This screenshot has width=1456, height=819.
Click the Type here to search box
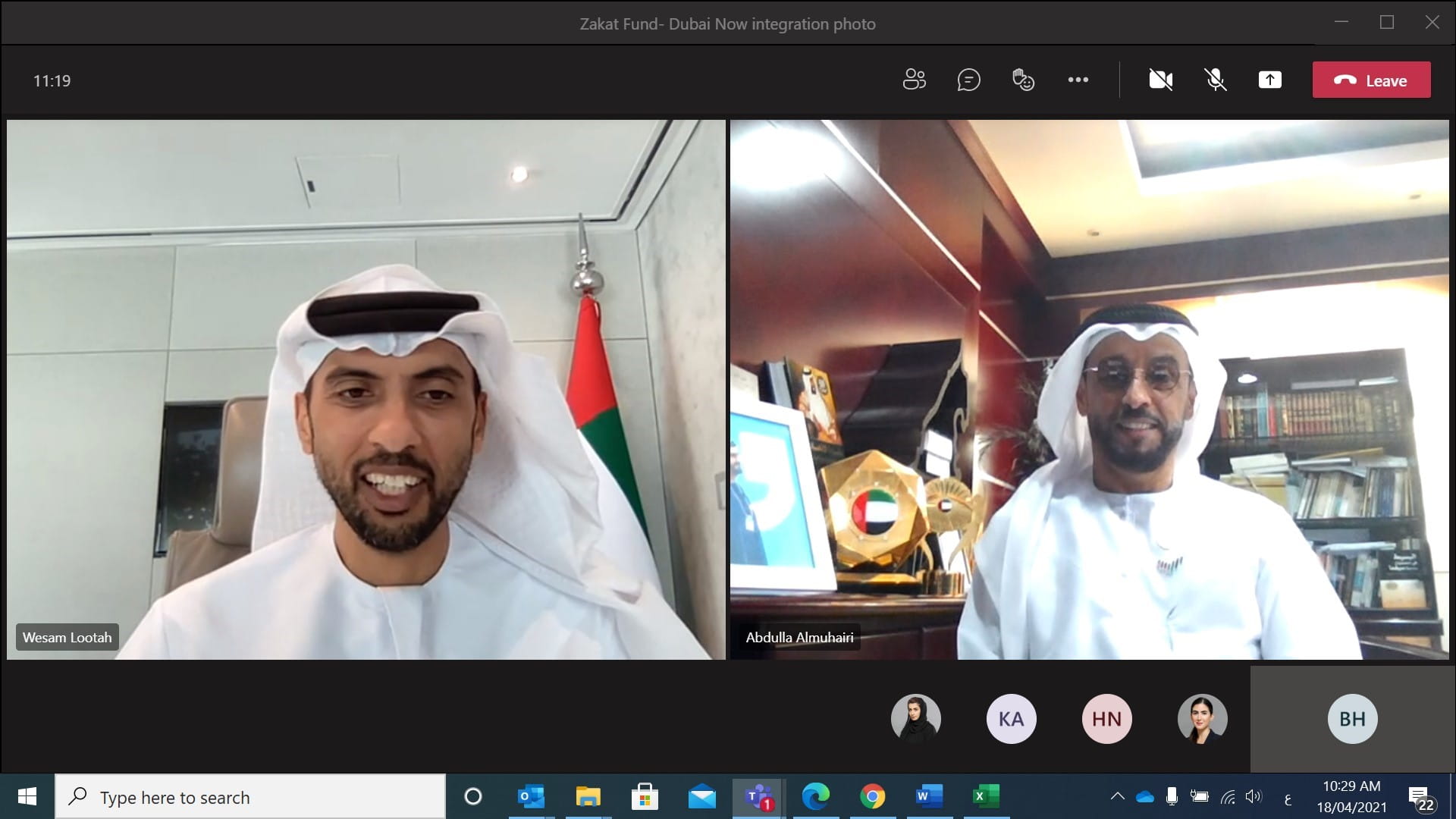point(250,797)
